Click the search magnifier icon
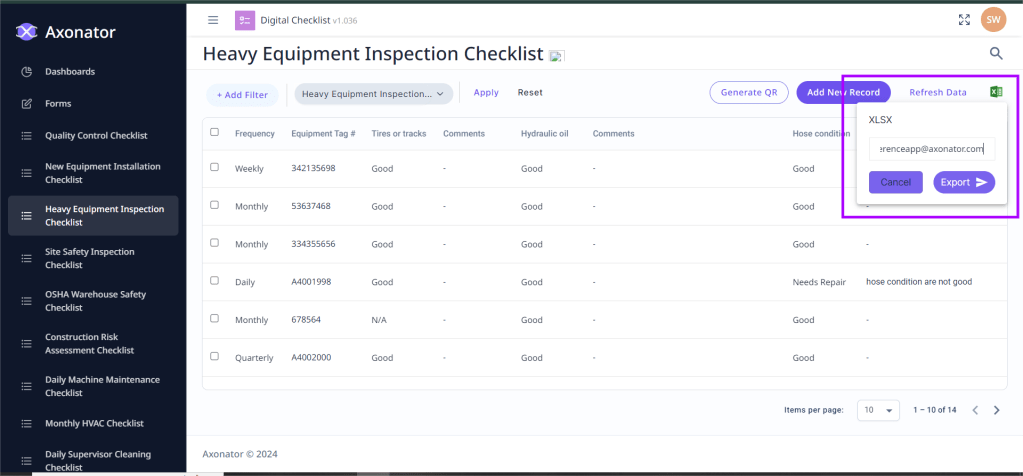This screenshot has height=476, width=1023. (x=996, y=54)
